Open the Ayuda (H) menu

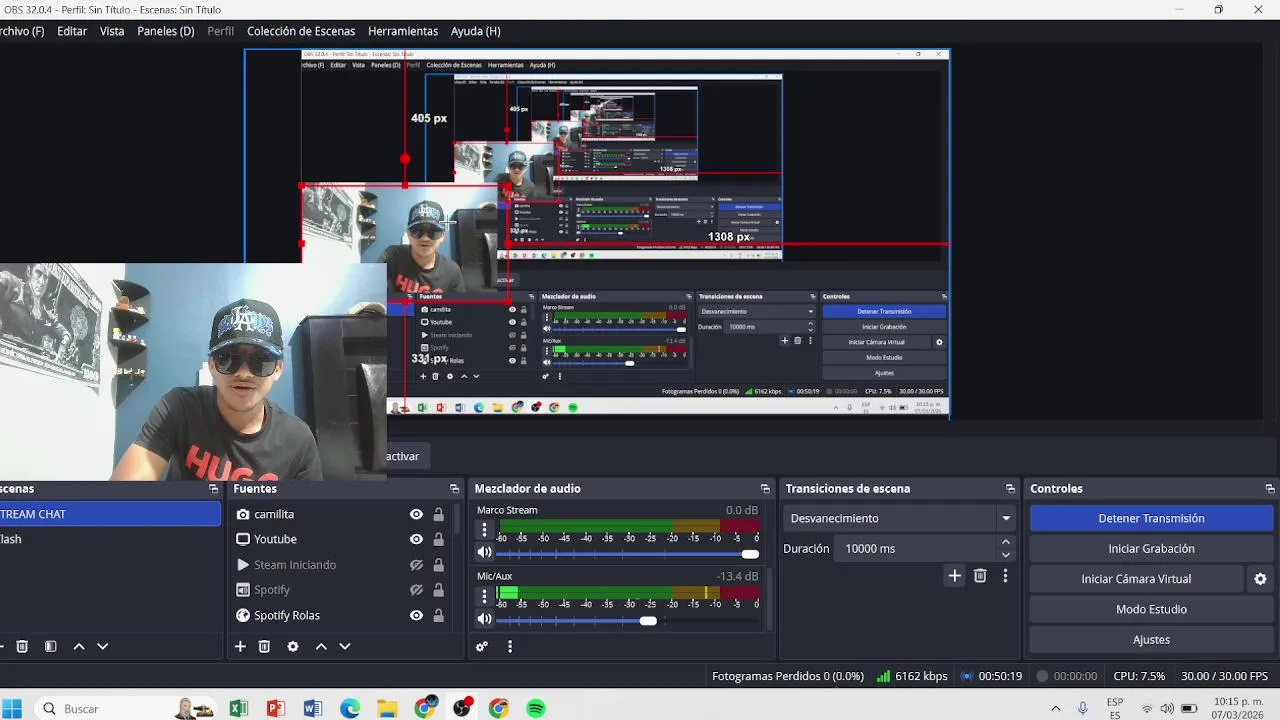click(x=476, y=31)
